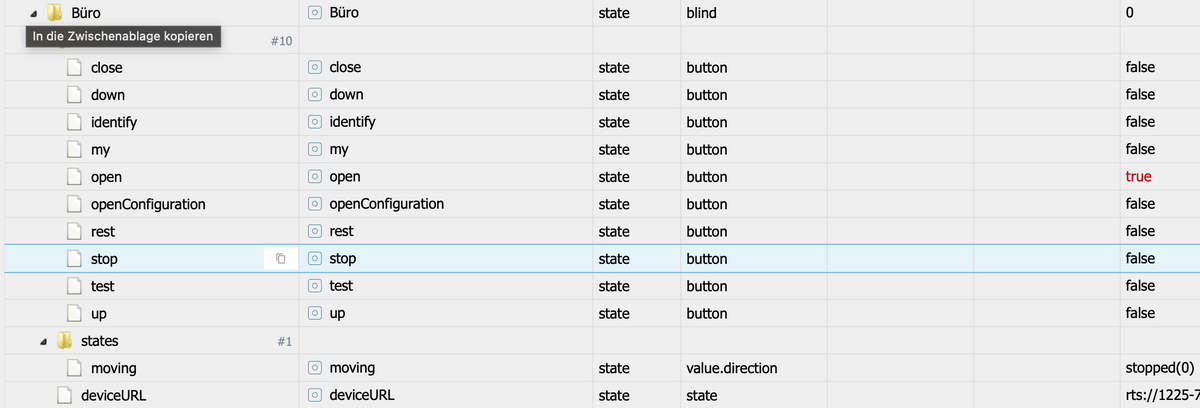
Task: Click the file icon next to close
Action: pos(74,68)
